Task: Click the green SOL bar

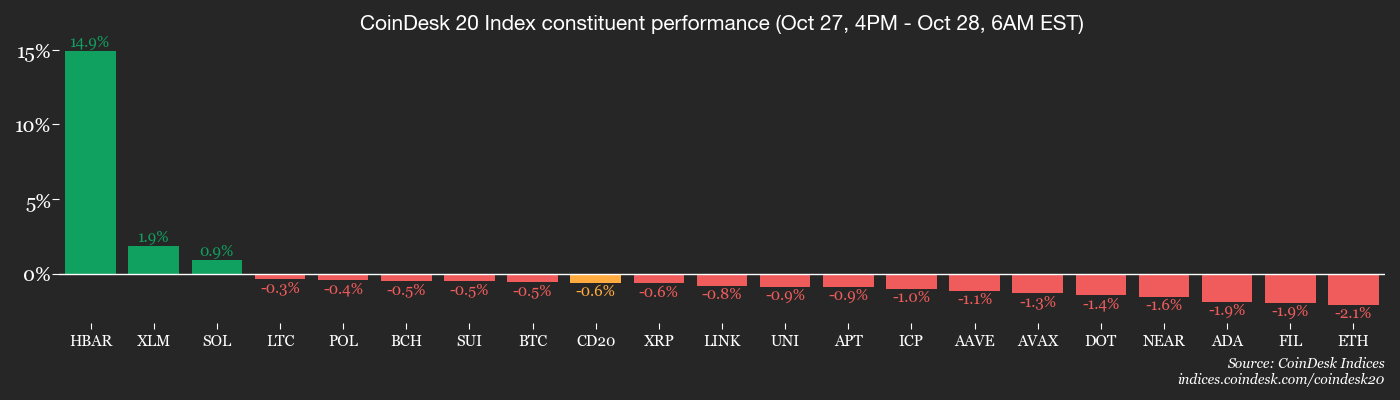Action: coord(217,267)
